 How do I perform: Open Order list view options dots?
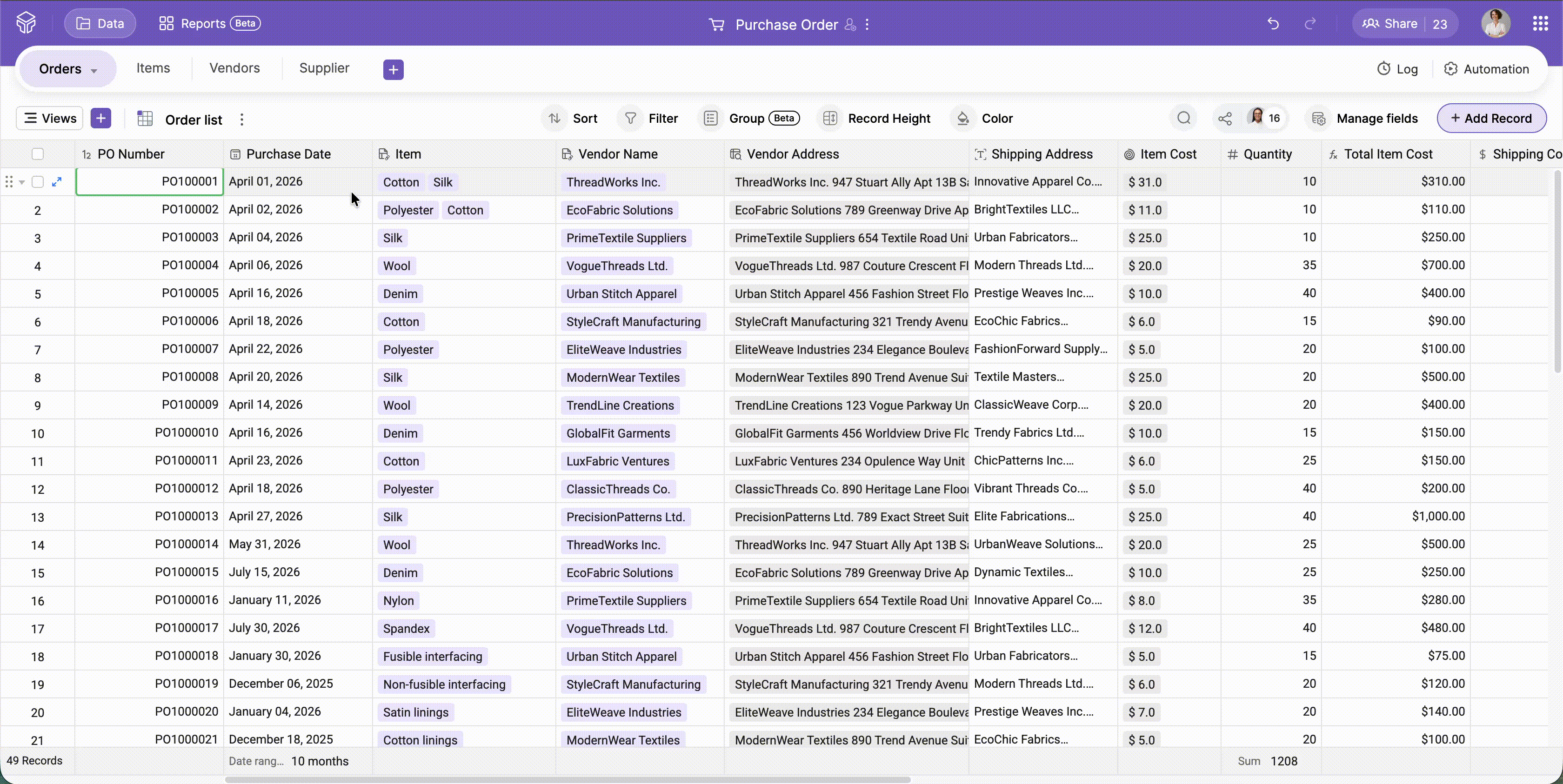coord(241,120)
